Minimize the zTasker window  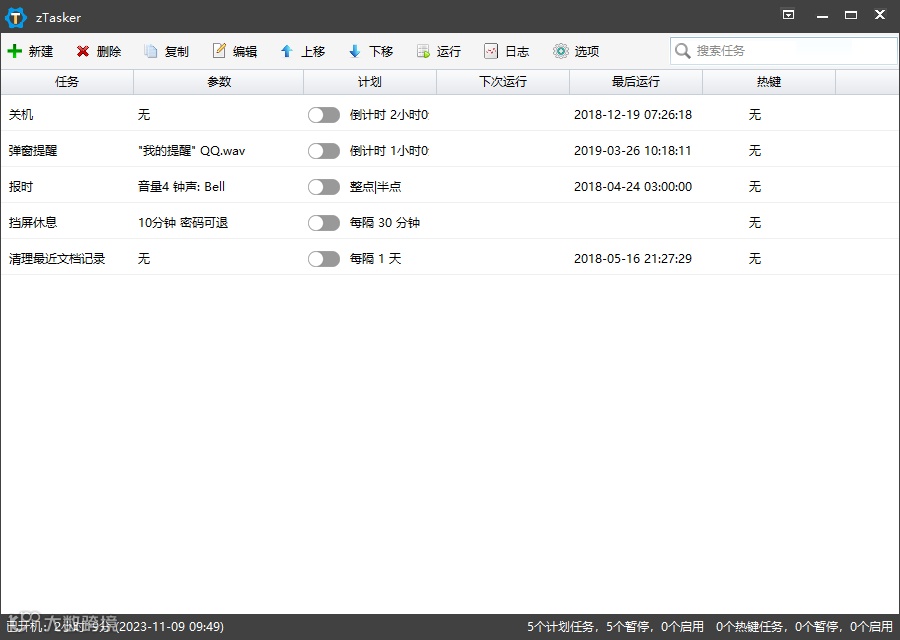822,15
